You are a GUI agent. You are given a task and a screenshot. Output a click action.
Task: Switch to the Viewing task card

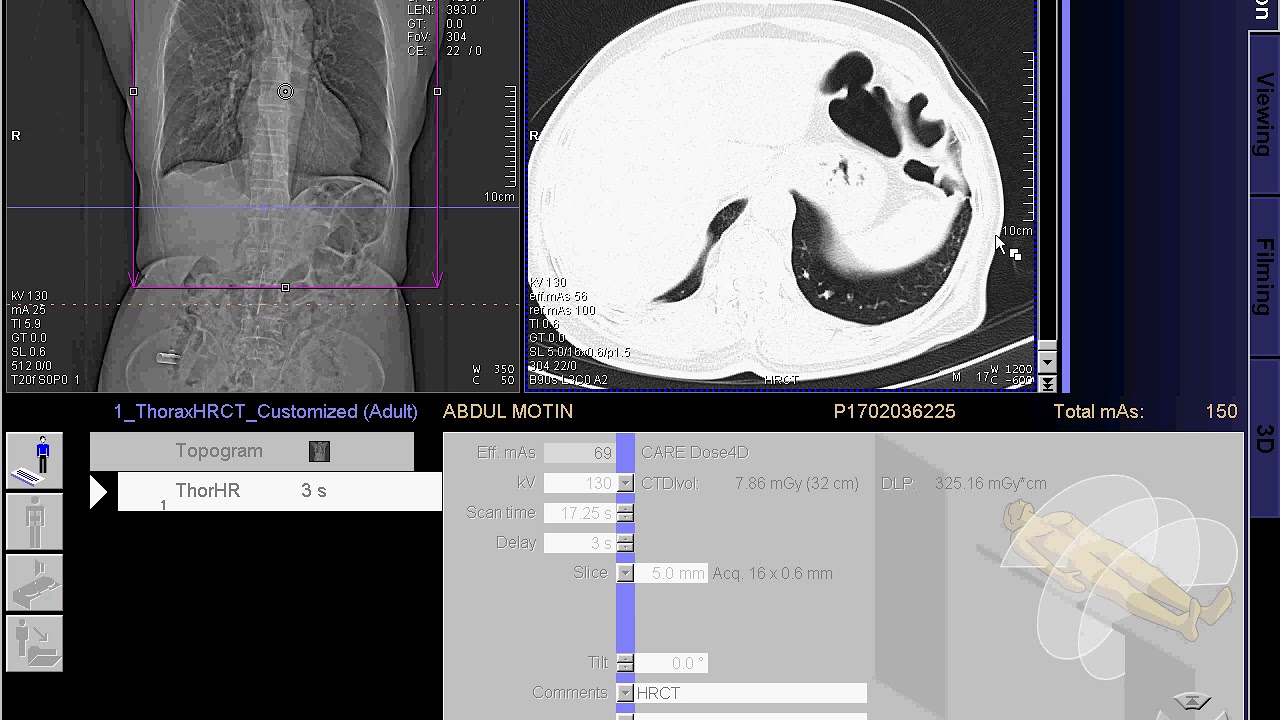pyautogui.click(x=1264, y=114)
